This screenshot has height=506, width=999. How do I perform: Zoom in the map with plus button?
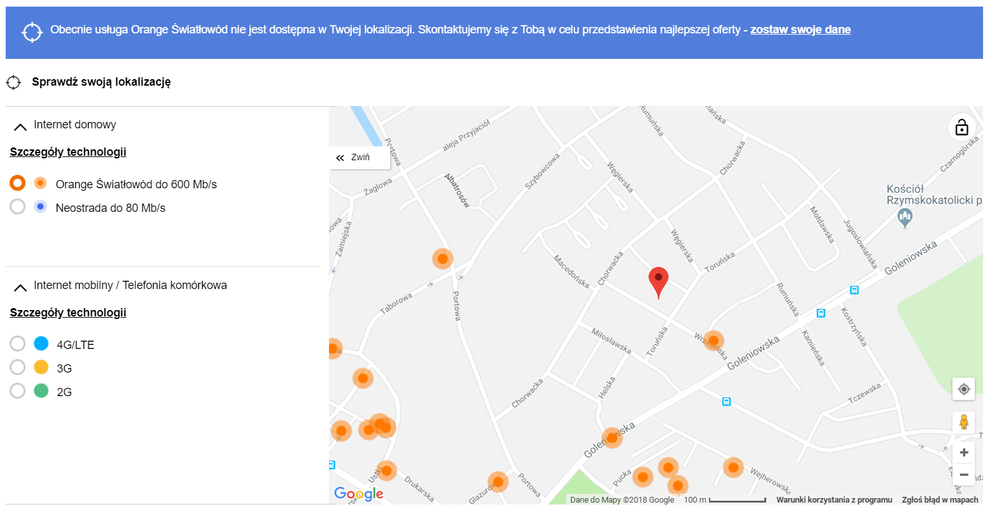[963, 452]
